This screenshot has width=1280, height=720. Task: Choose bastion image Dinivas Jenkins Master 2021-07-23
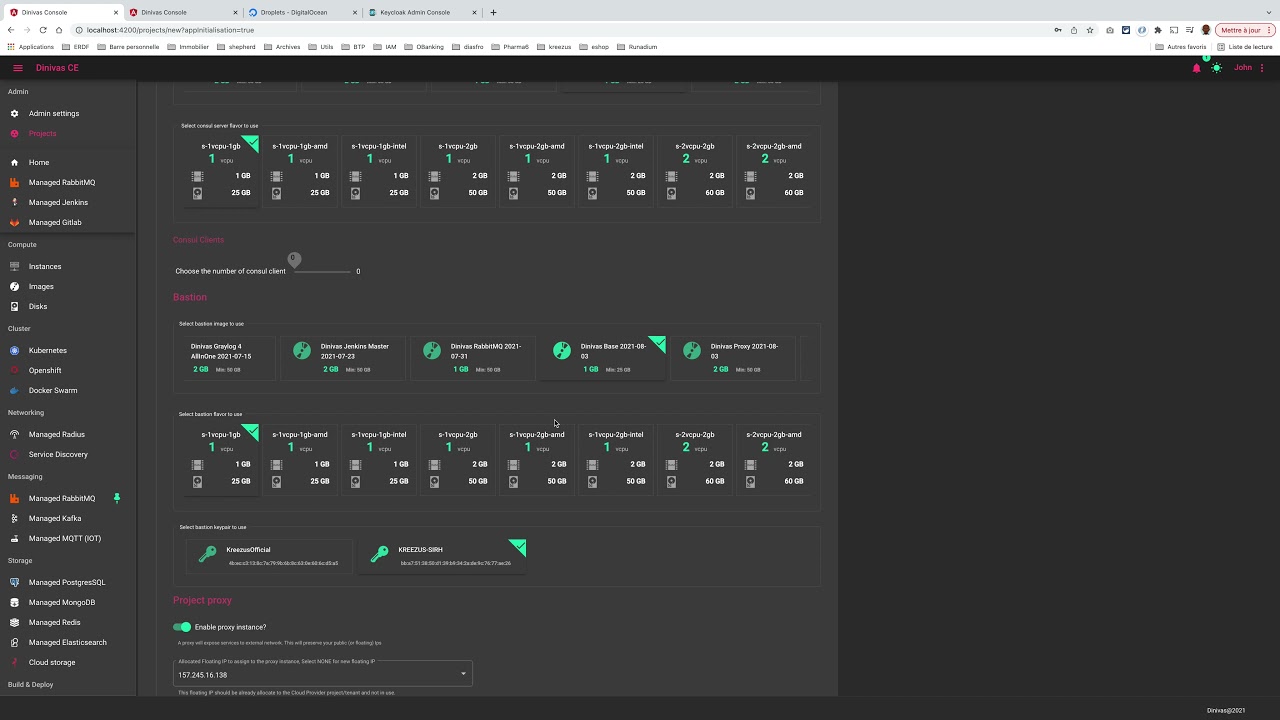point(342,358)
